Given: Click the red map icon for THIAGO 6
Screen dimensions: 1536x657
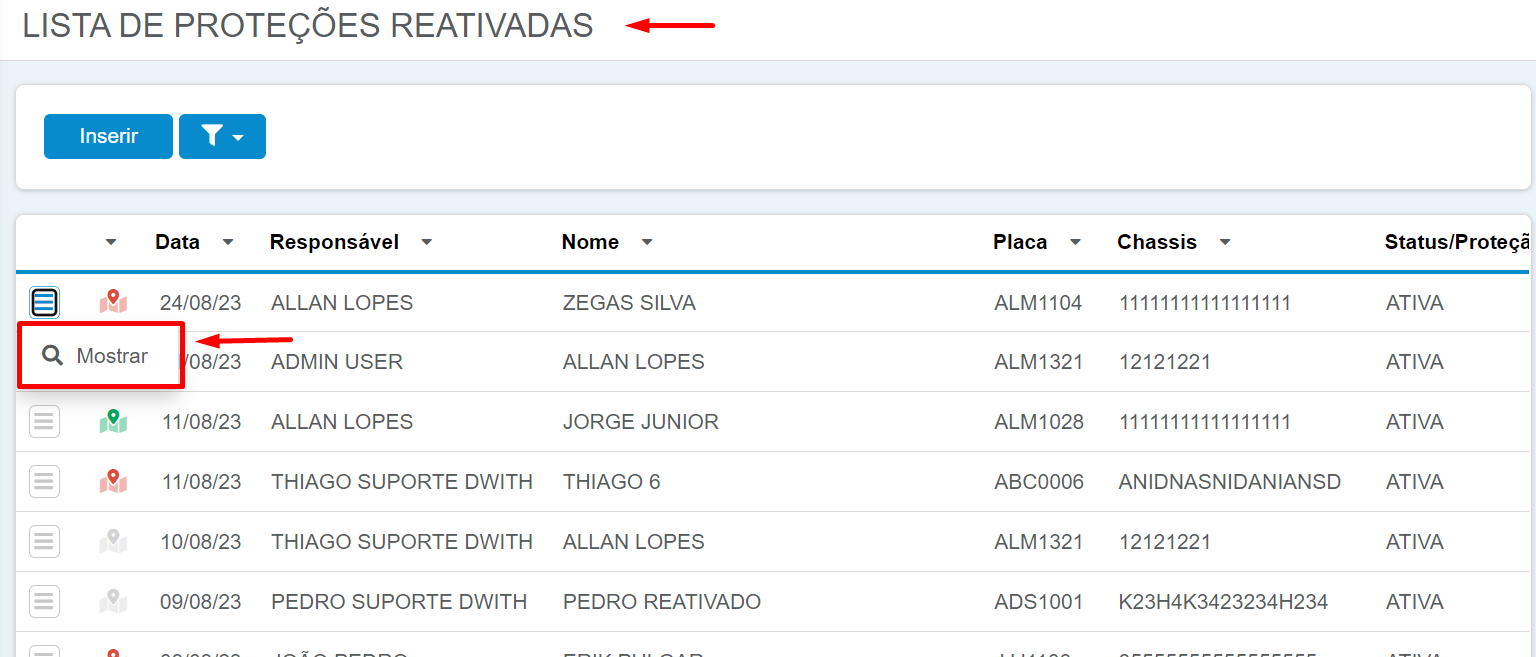Looking at the screenshot, I should click(x=113, y=481).
